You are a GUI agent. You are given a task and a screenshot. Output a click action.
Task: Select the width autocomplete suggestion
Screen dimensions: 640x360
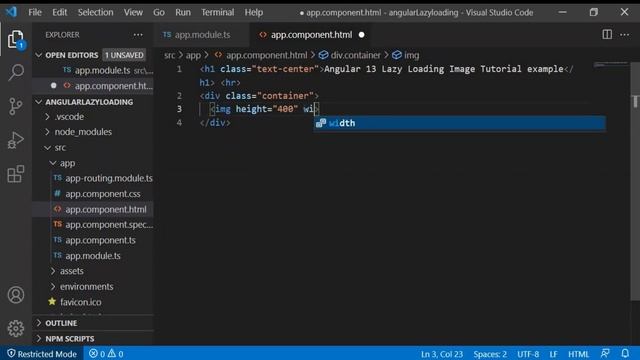460,123
